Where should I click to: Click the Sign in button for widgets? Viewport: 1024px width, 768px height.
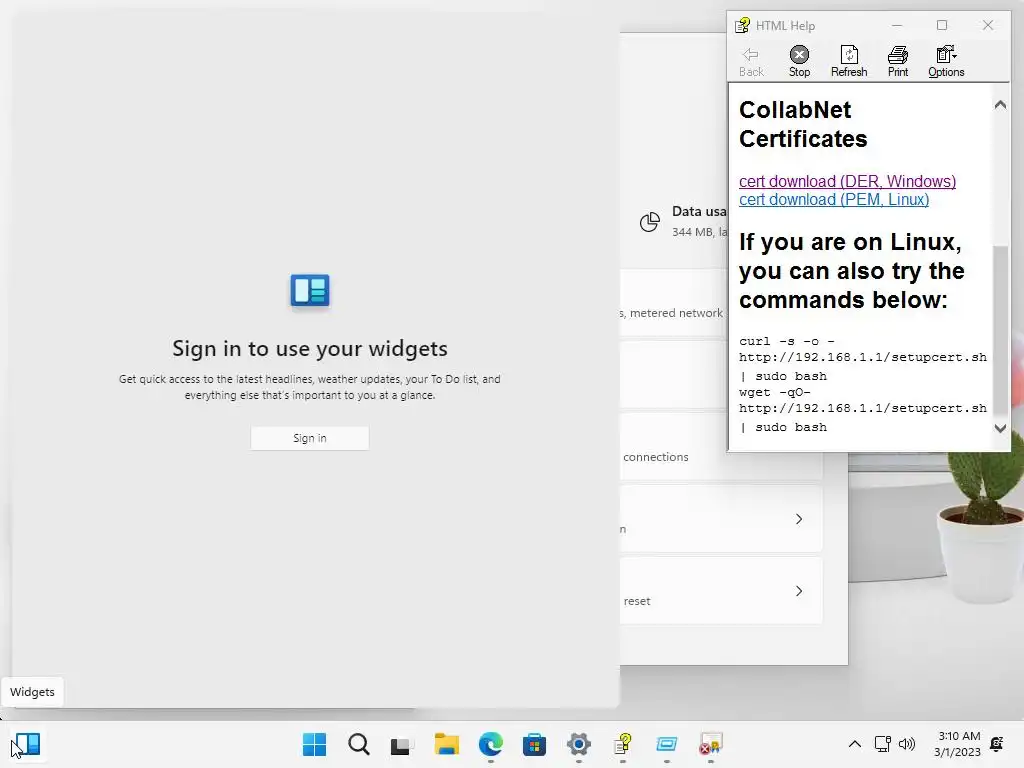310,438
